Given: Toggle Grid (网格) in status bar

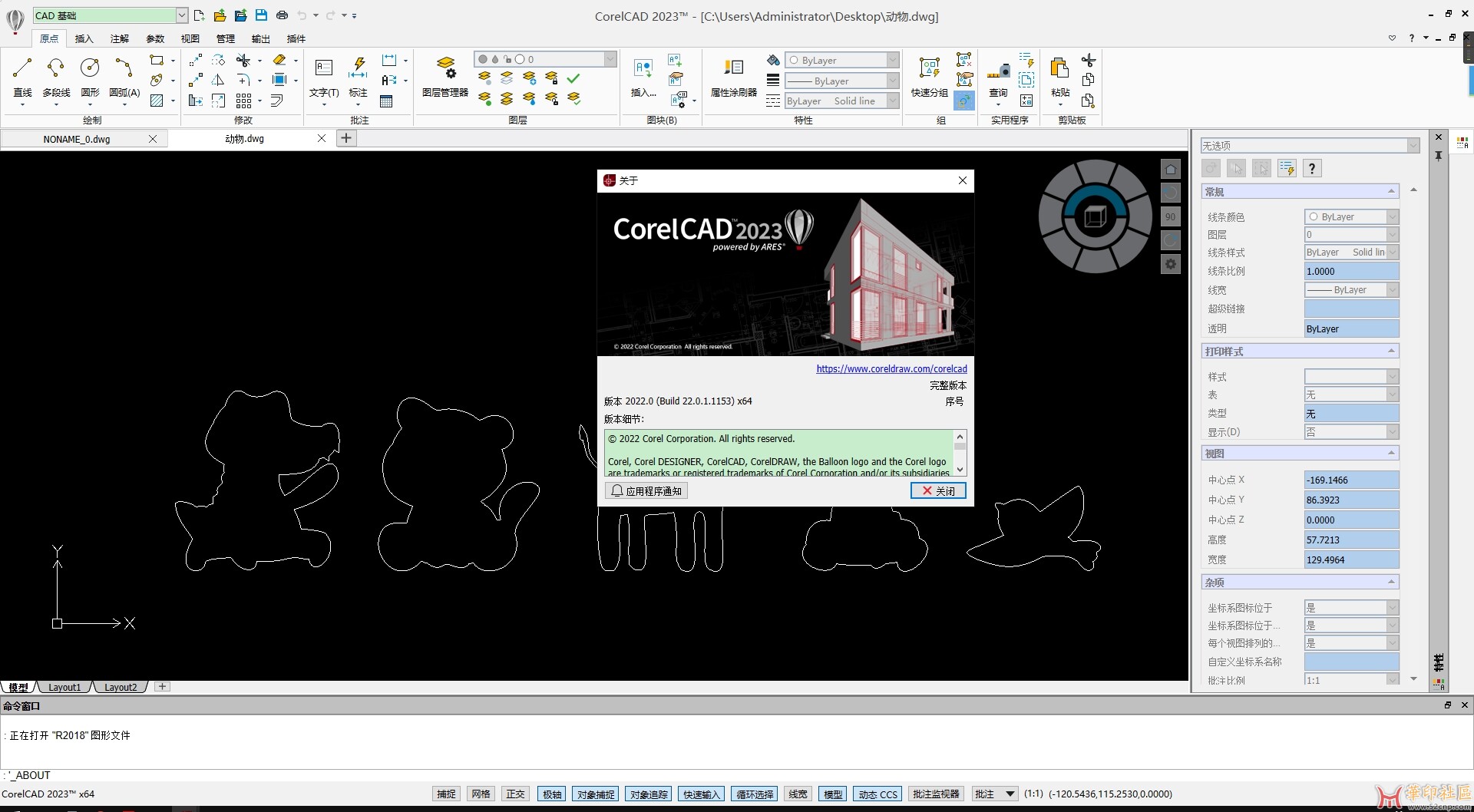Looking at the screenshot, I should [481, 794].
